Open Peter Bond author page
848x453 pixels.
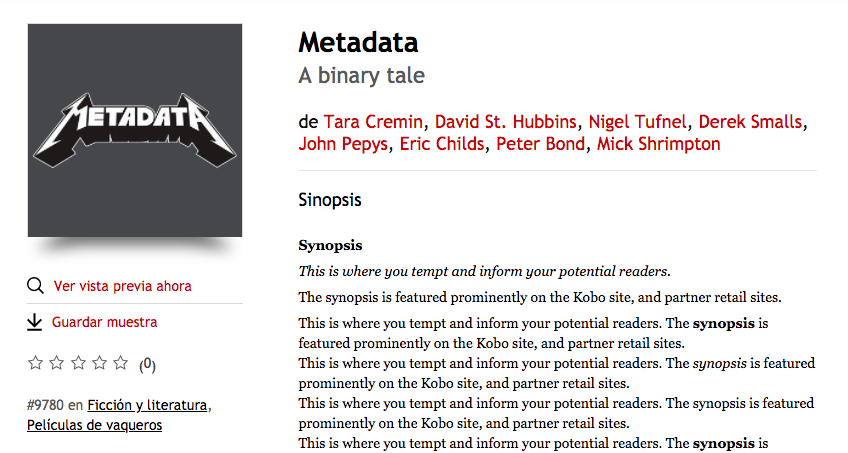[541, 144]
